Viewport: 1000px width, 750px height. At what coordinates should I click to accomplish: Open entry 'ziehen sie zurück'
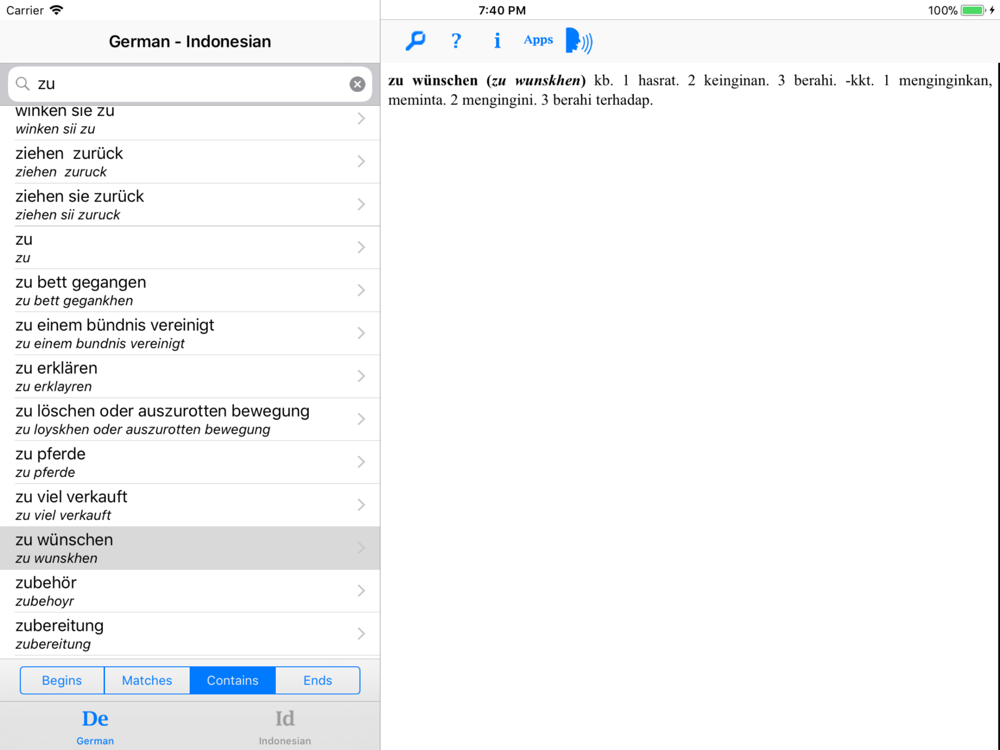click(190, 205)
